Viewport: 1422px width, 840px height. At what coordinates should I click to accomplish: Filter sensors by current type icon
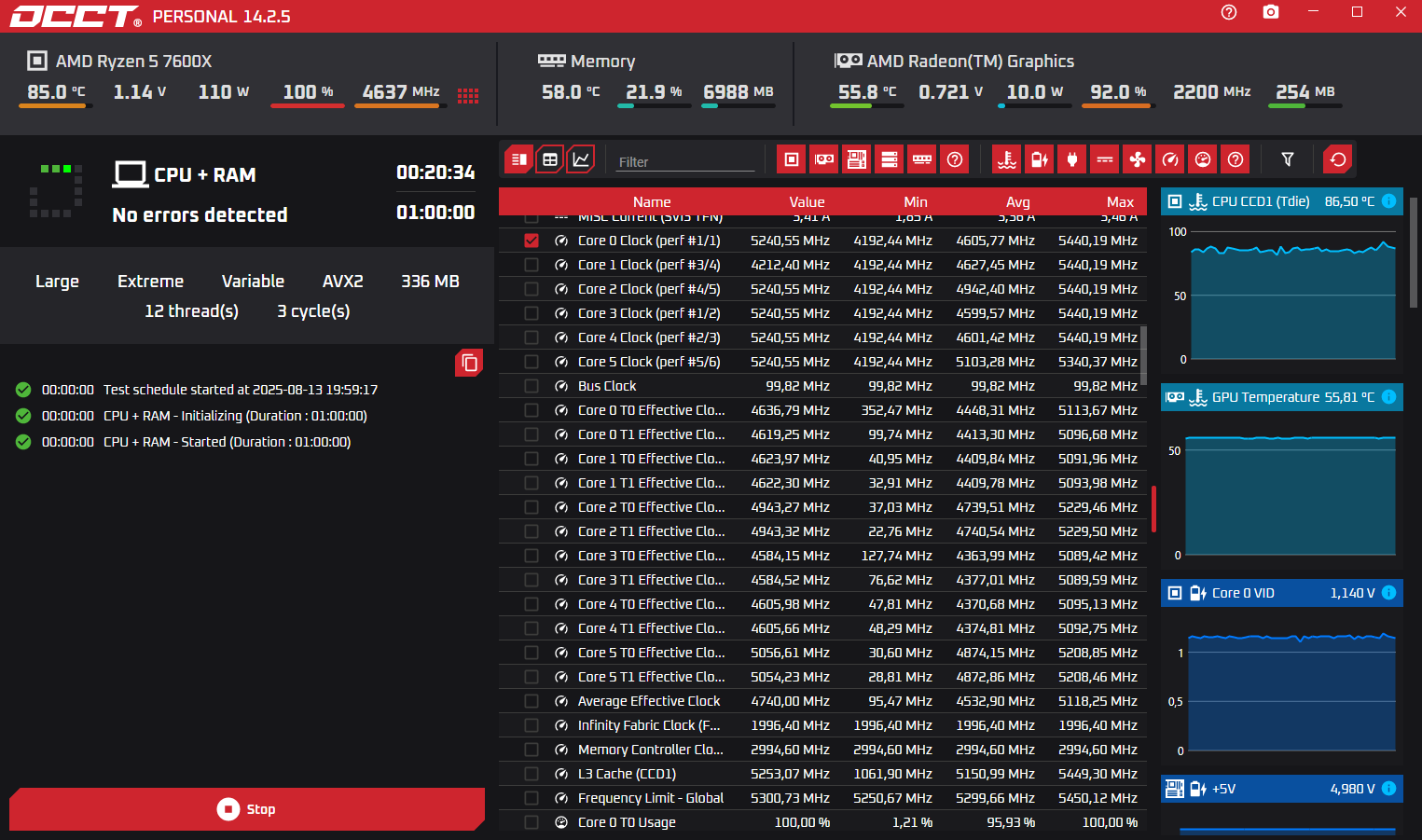1105,159
